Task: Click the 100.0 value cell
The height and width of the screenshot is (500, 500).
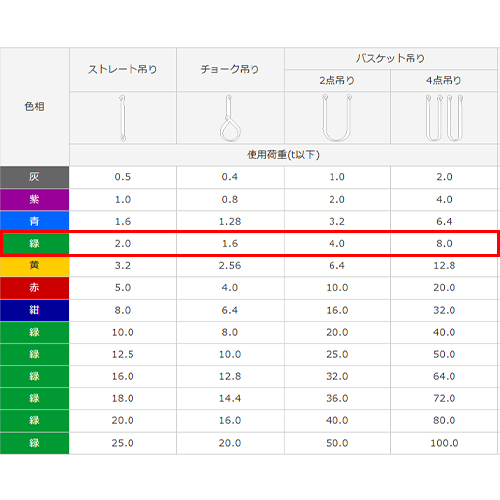Action: 444,443
